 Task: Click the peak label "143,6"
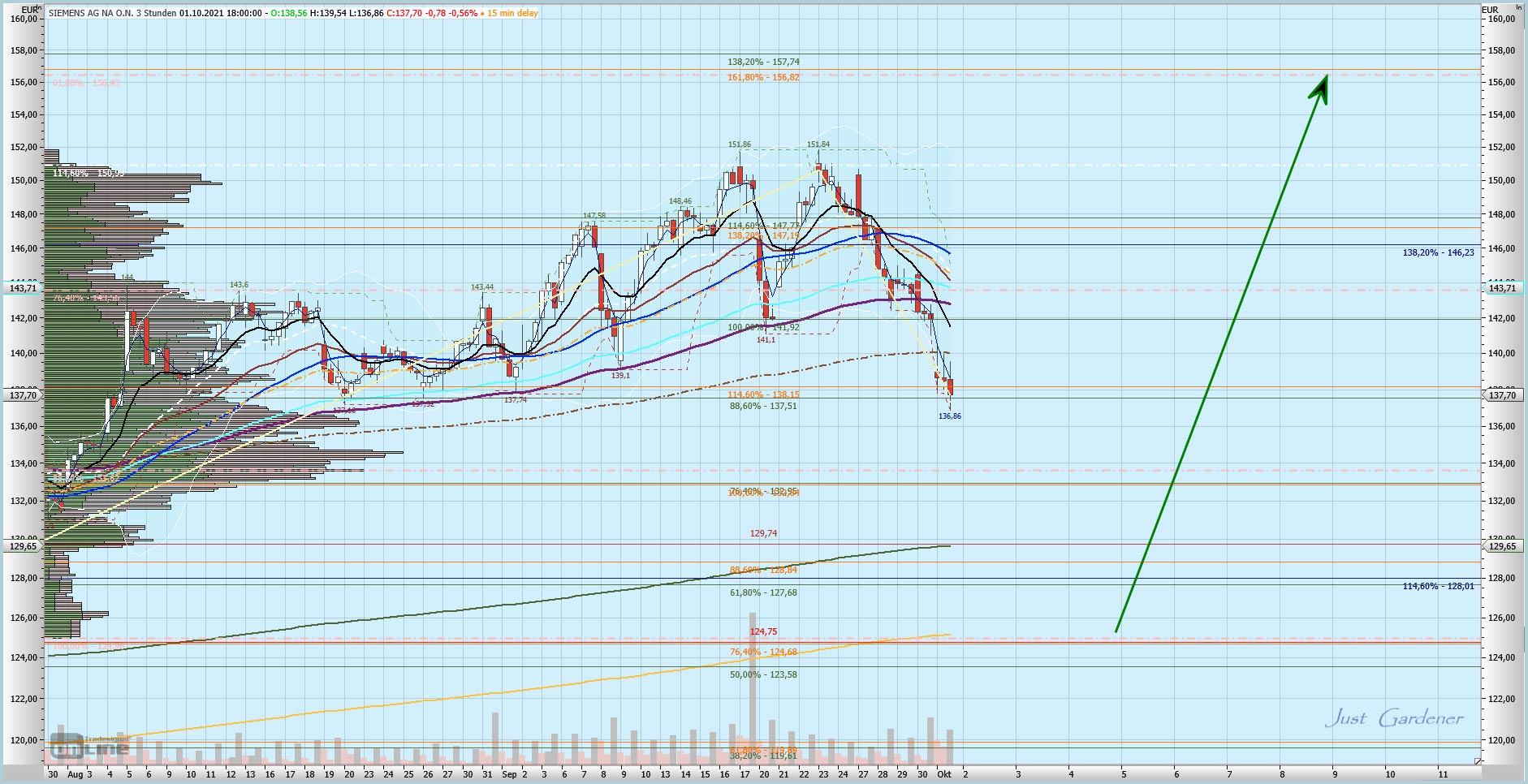click(240, 285)
